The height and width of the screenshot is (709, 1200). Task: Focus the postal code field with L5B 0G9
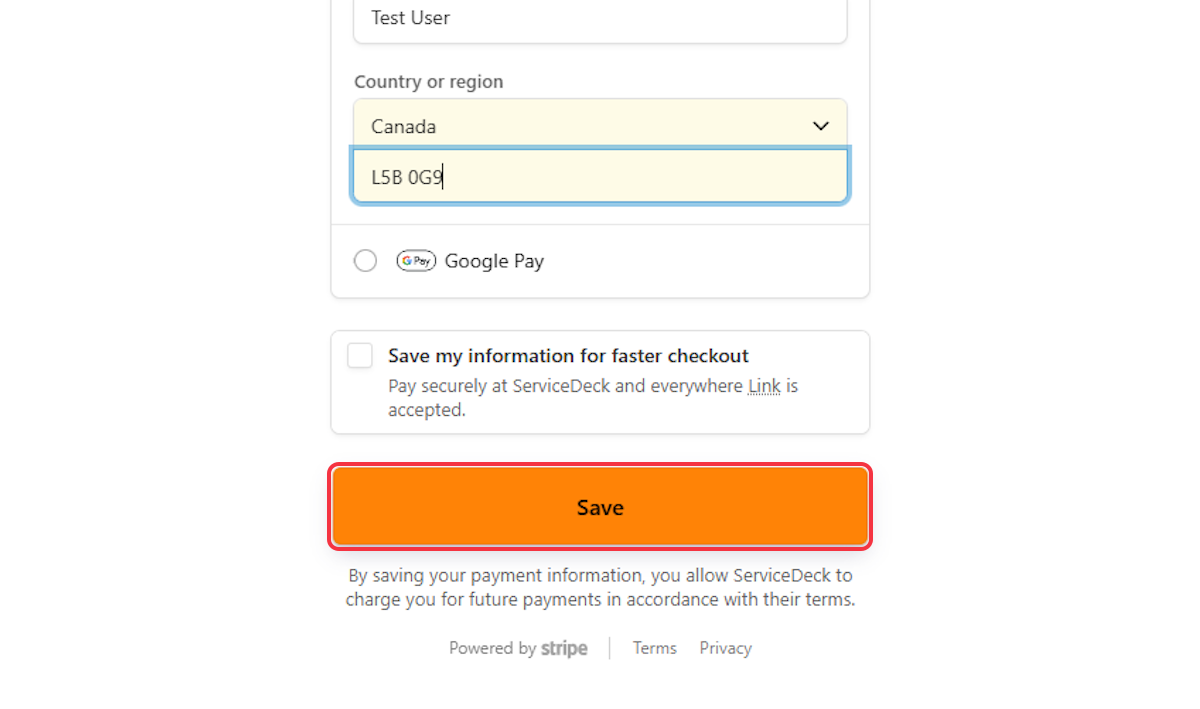[x=600, y=177]
